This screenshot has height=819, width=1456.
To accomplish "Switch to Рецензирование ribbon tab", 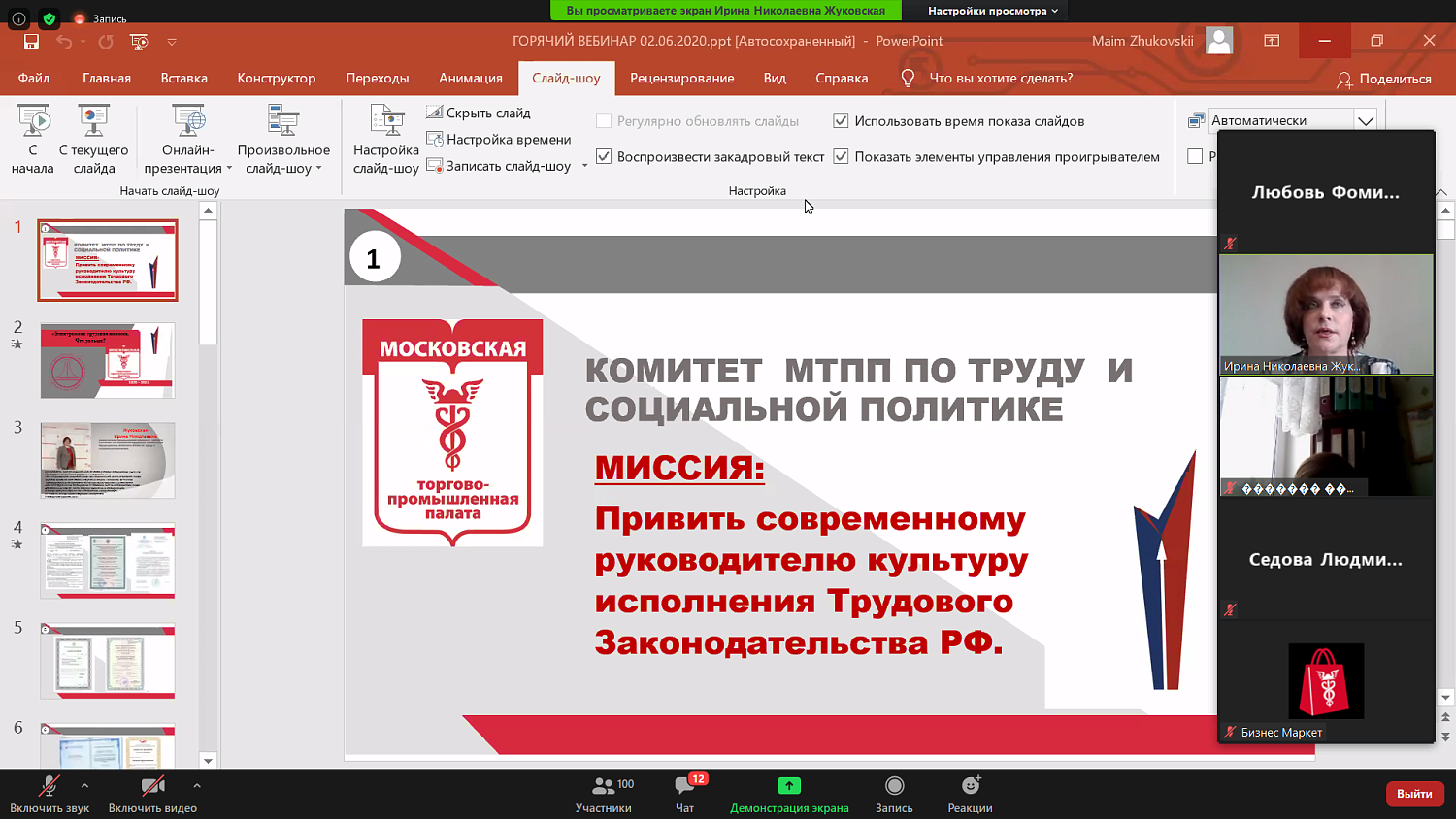I will tap(682, 78).
